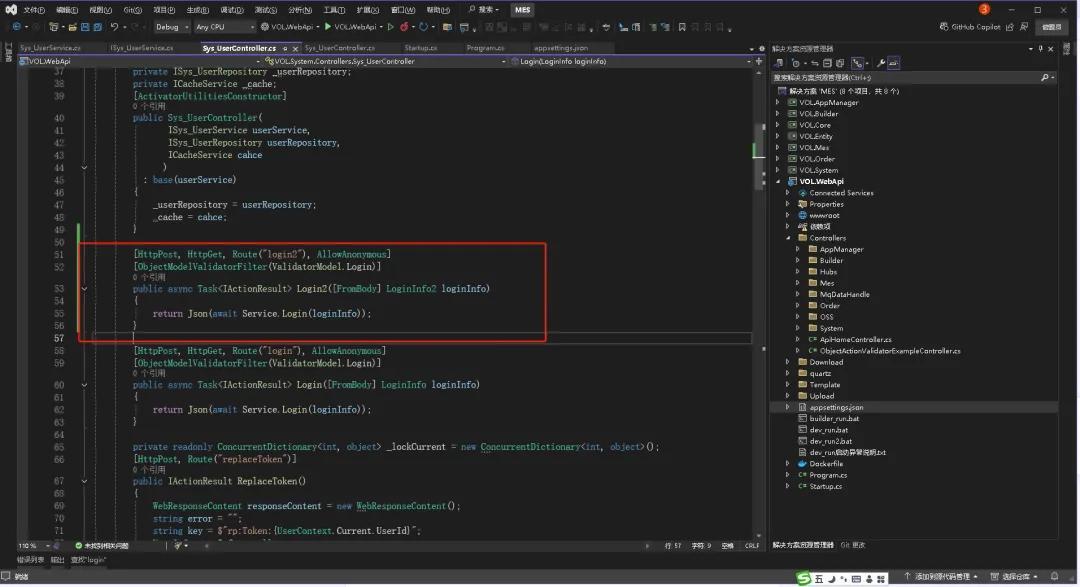Pin the Sys_UserController.cs tab
This screenshot has width=1080, height=587.
pos(284,47)
